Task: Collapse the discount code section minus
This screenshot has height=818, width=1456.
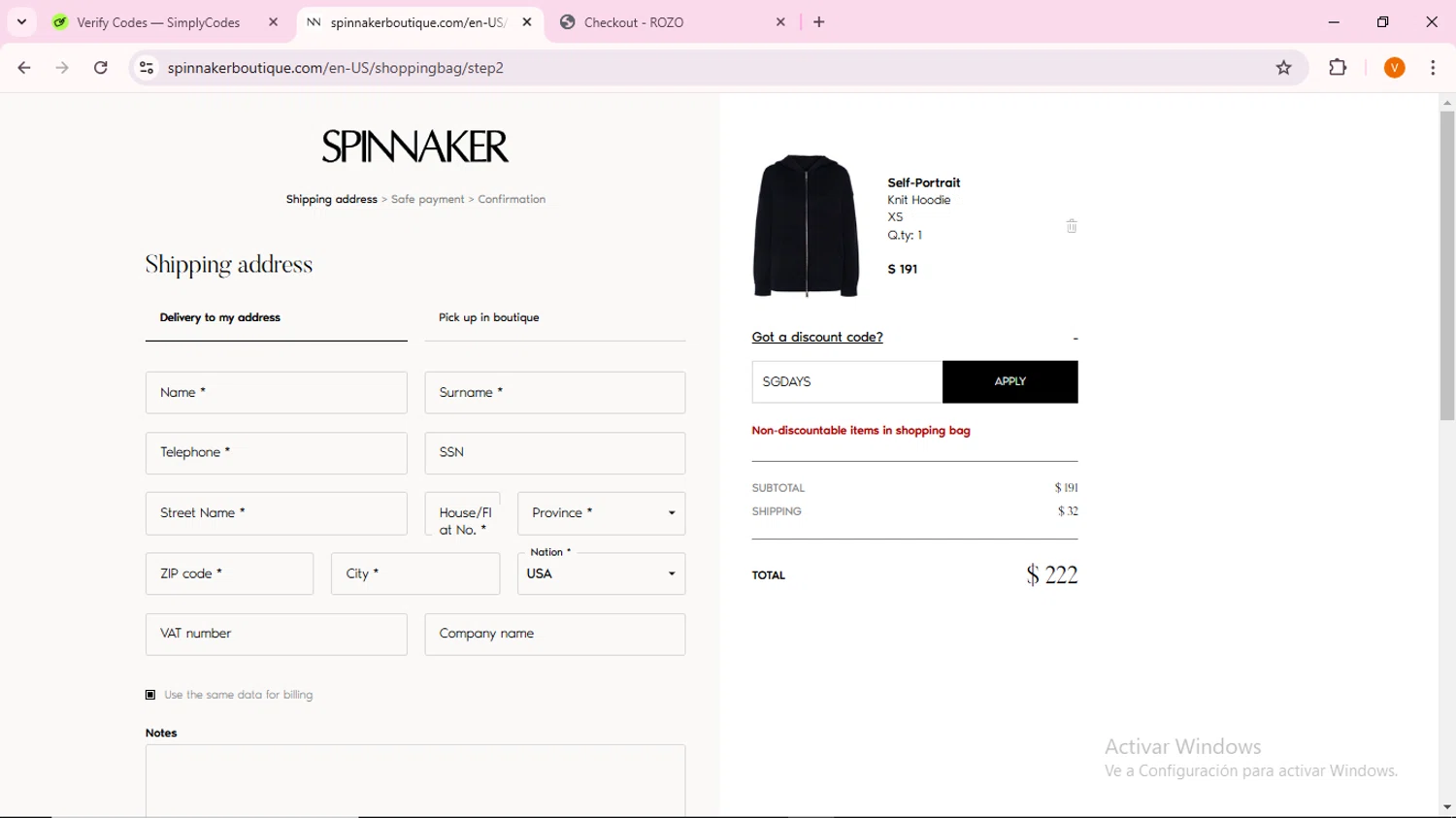Action: [1075, 339]
